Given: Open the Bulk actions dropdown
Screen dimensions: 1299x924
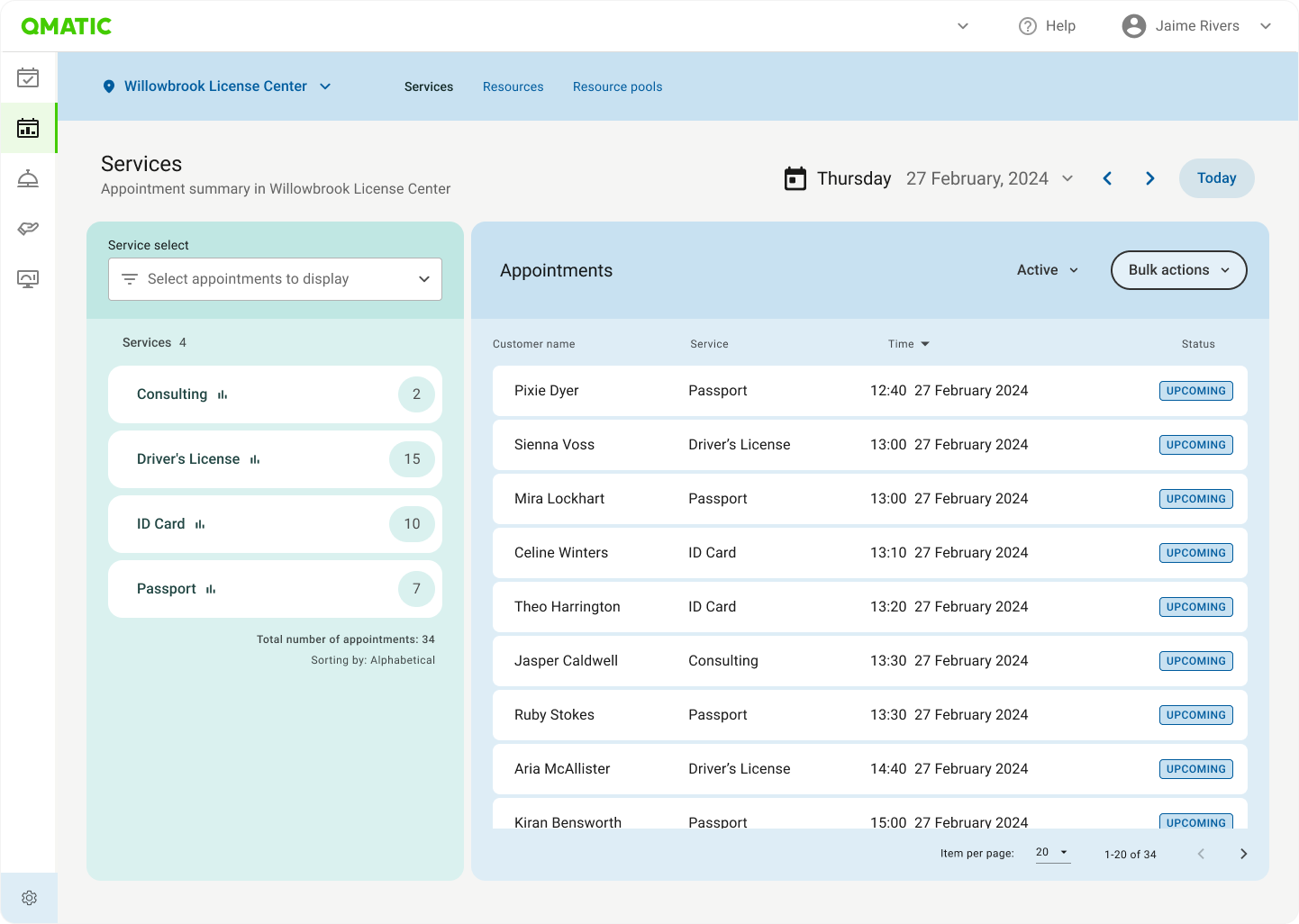Looking at the screenshot, I should click(1178, 270).
